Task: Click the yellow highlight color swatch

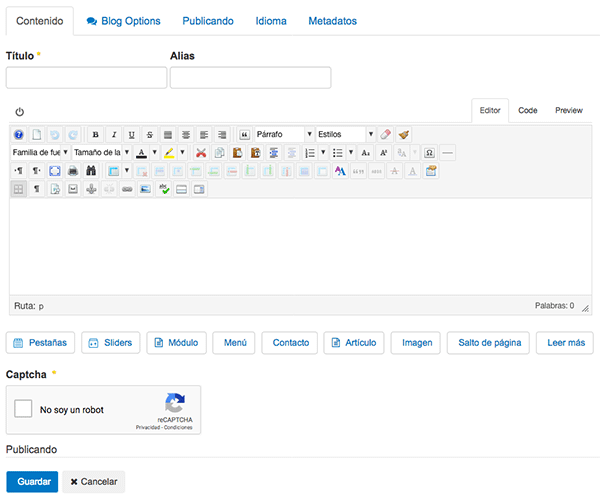Action: pyautogui.click(x=169, y=153)
